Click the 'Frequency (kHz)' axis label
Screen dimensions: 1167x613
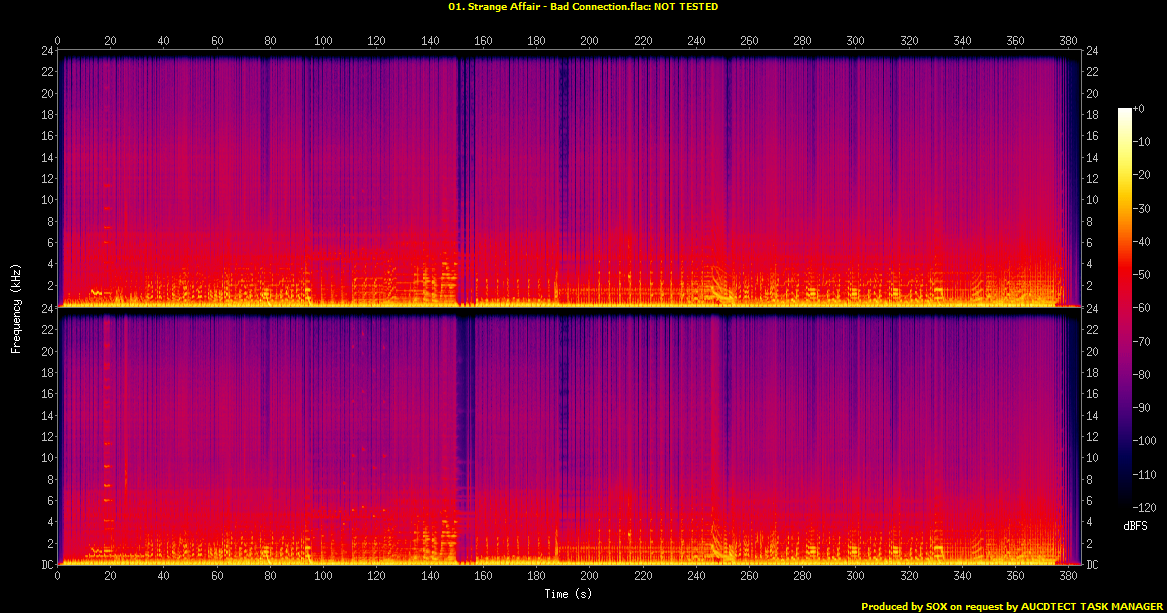tap(16, 308)
